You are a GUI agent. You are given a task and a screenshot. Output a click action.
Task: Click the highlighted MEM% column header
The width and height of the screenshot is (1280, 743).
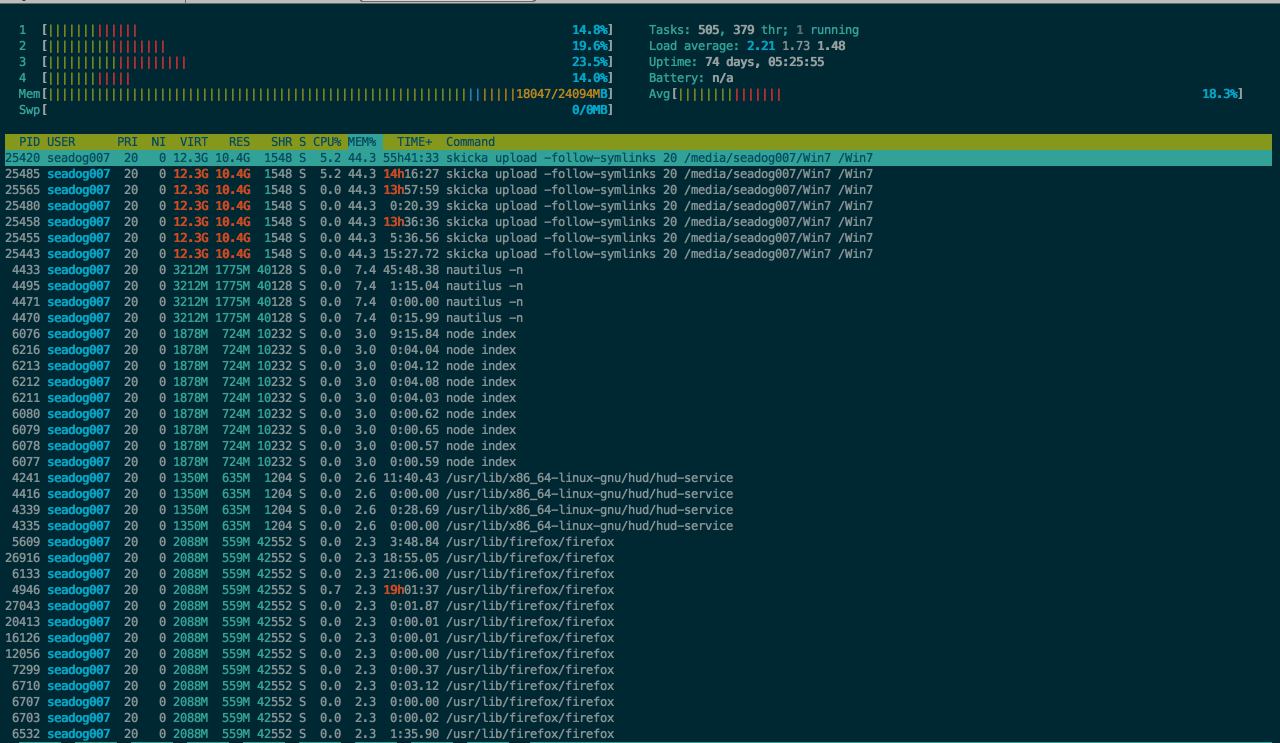362,142
